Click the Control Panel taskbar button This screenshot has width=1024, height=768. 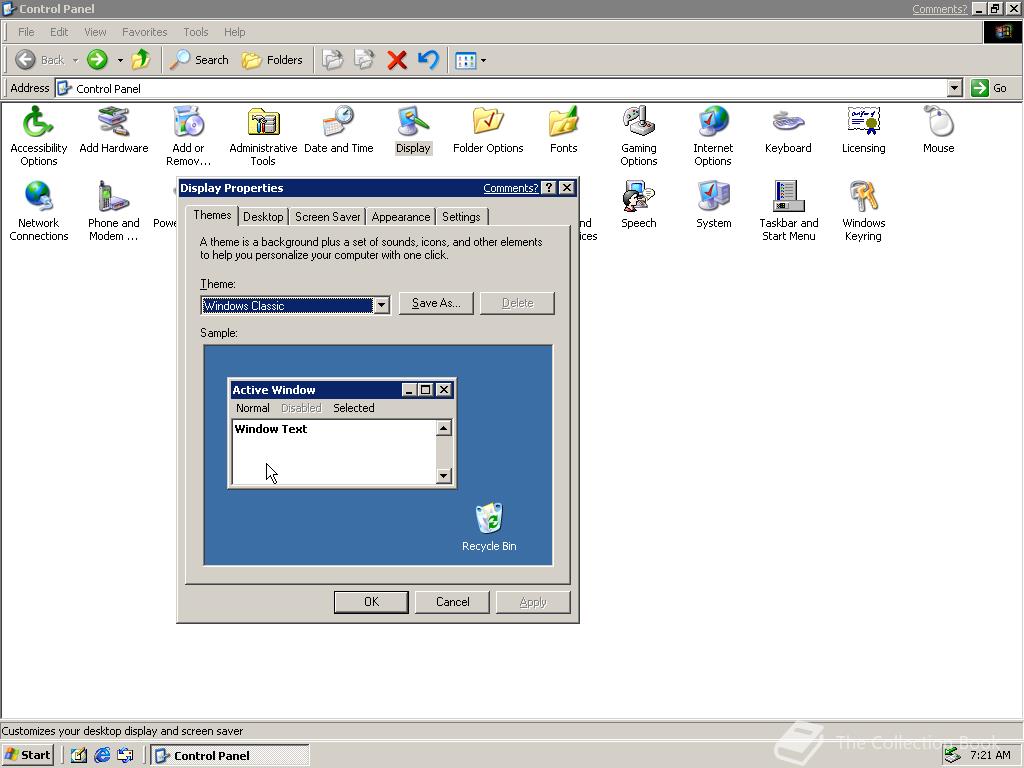(x=229, y=756)
